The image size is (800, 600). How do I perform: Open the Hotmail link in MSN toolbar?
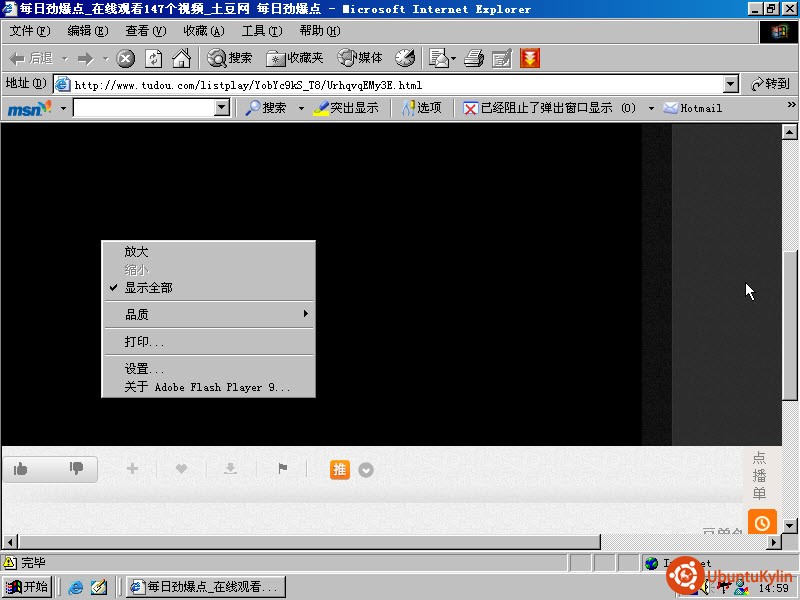(x=693, y=108)
